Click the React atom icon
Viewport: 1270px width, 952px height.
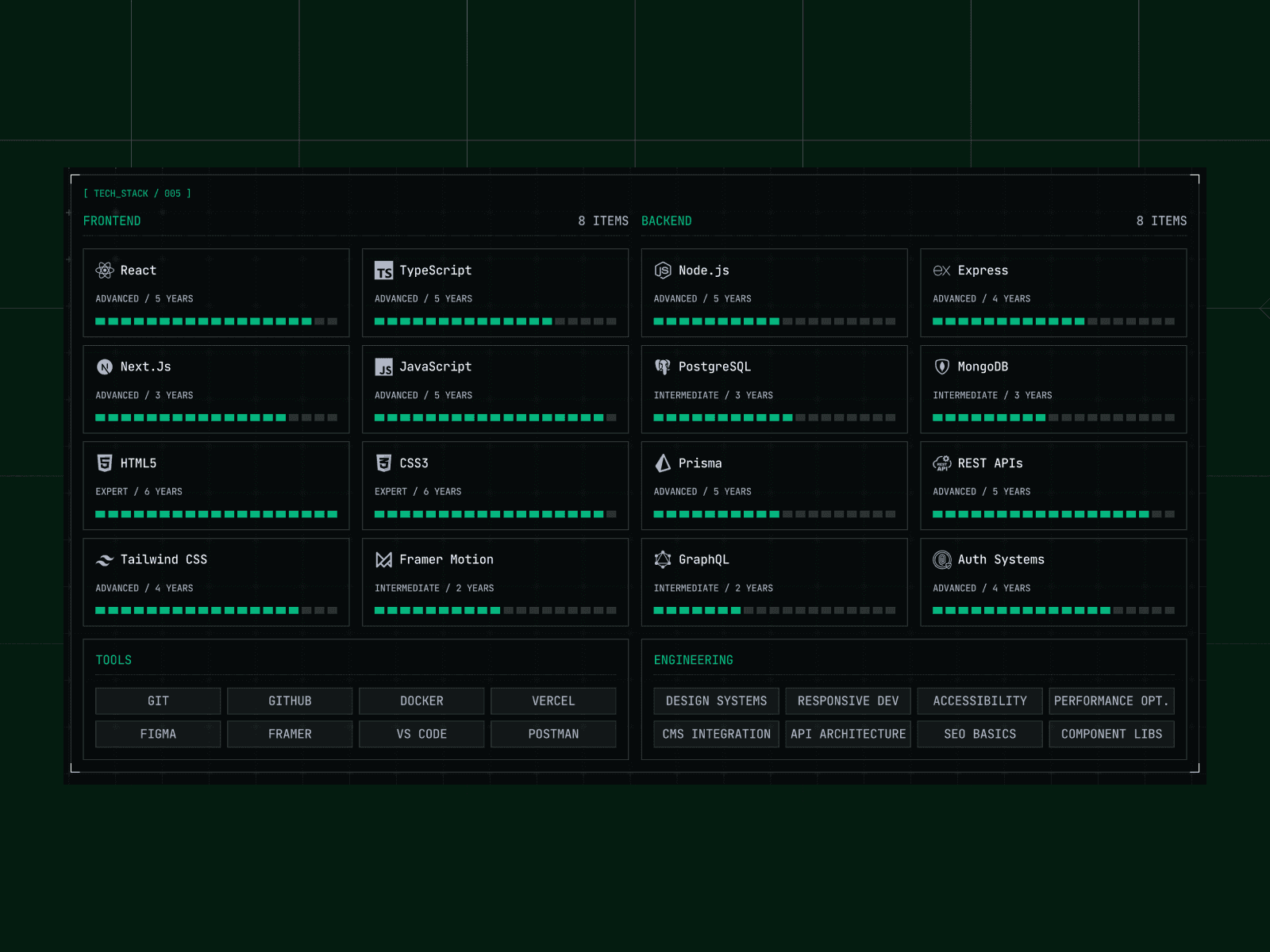click(105, 271)
